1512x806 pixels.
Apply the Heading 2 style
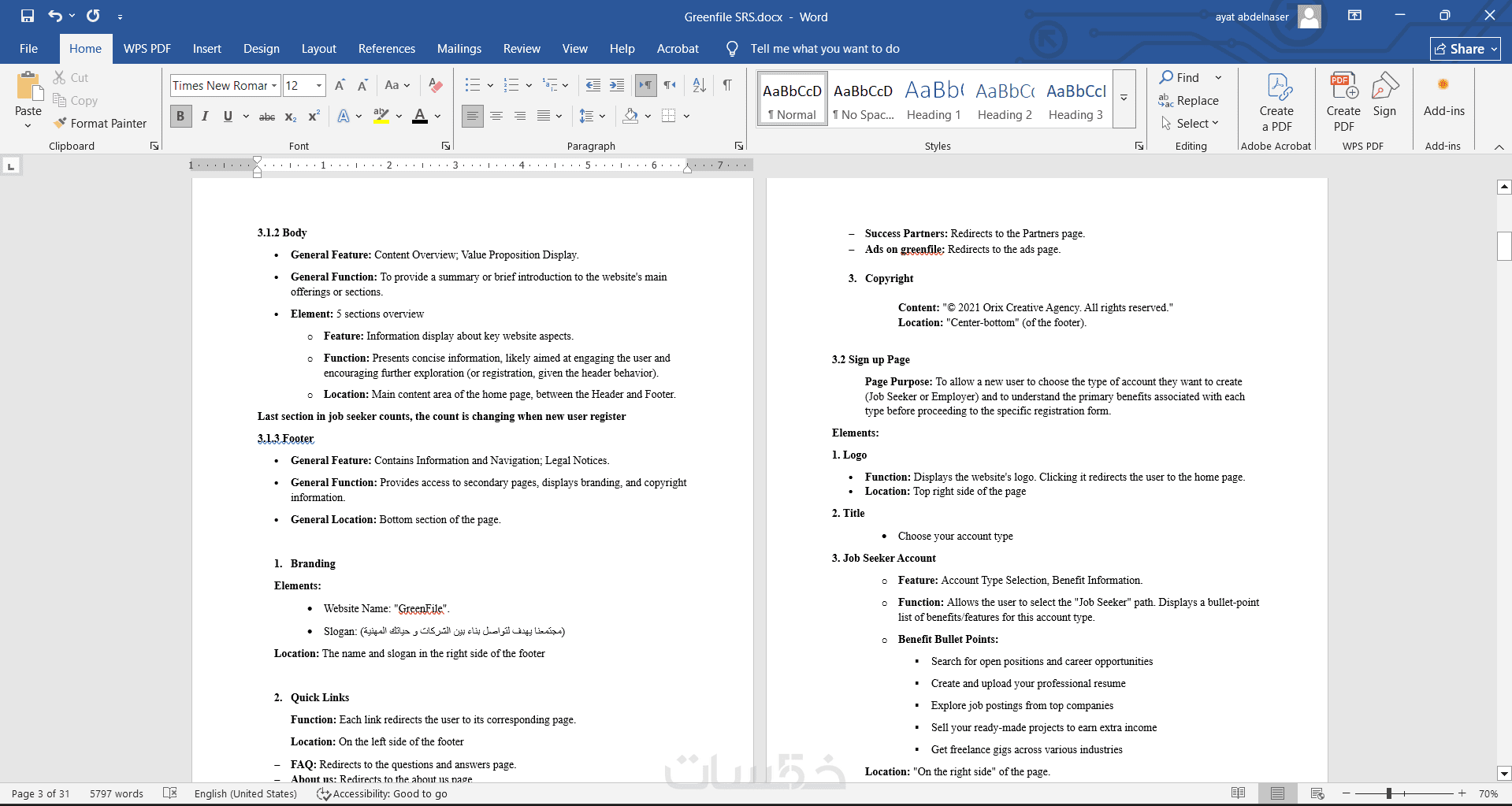point(1005,98)
